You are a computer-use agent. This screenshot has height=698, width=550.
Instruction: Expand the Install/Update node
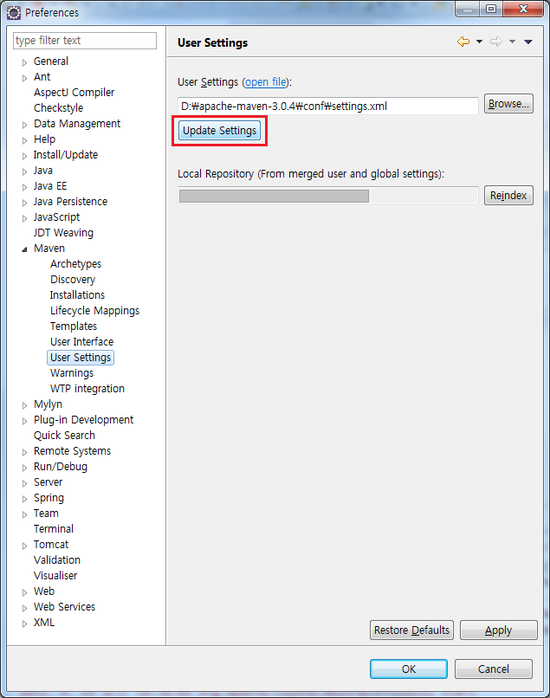pyautogui.click(x=24, y=156)
